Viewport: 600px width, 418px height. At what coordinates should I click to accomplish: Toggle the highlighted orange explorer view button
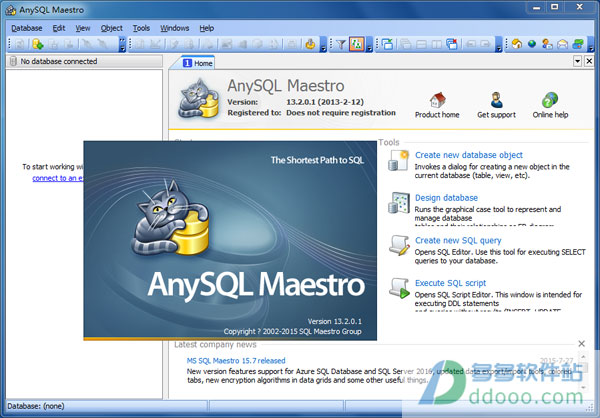pyautogui.click(x=357, y=44)
